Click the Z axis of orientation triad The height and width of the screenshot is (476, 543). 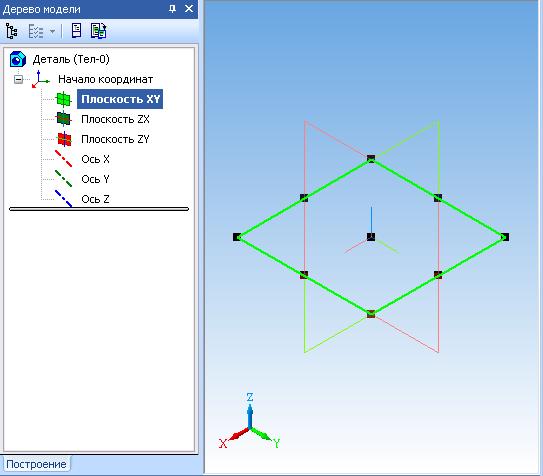[x=250, y=412]
